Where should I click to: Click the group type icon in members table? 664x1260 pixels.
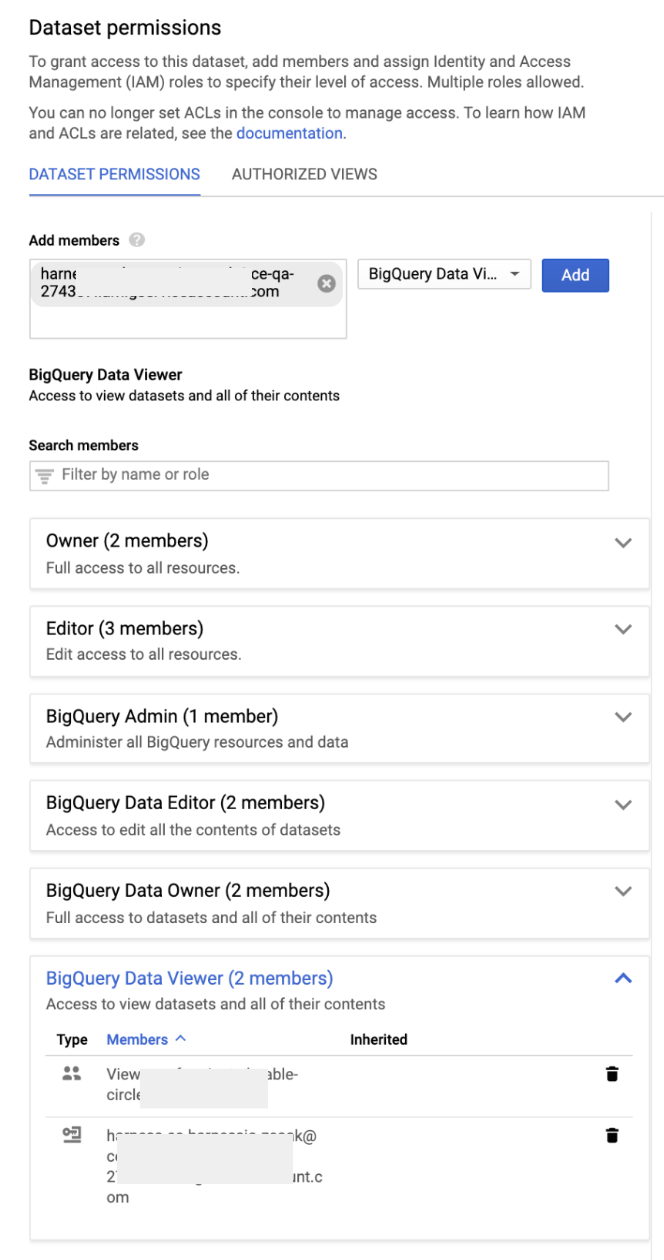(x=70, y=1073)
